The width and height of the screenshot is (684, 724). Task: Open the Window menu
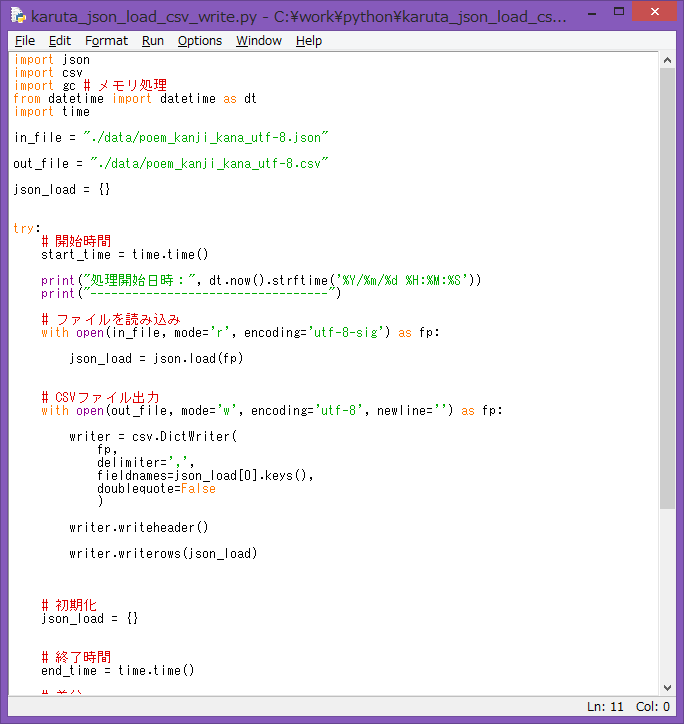[x=259, y=41]
